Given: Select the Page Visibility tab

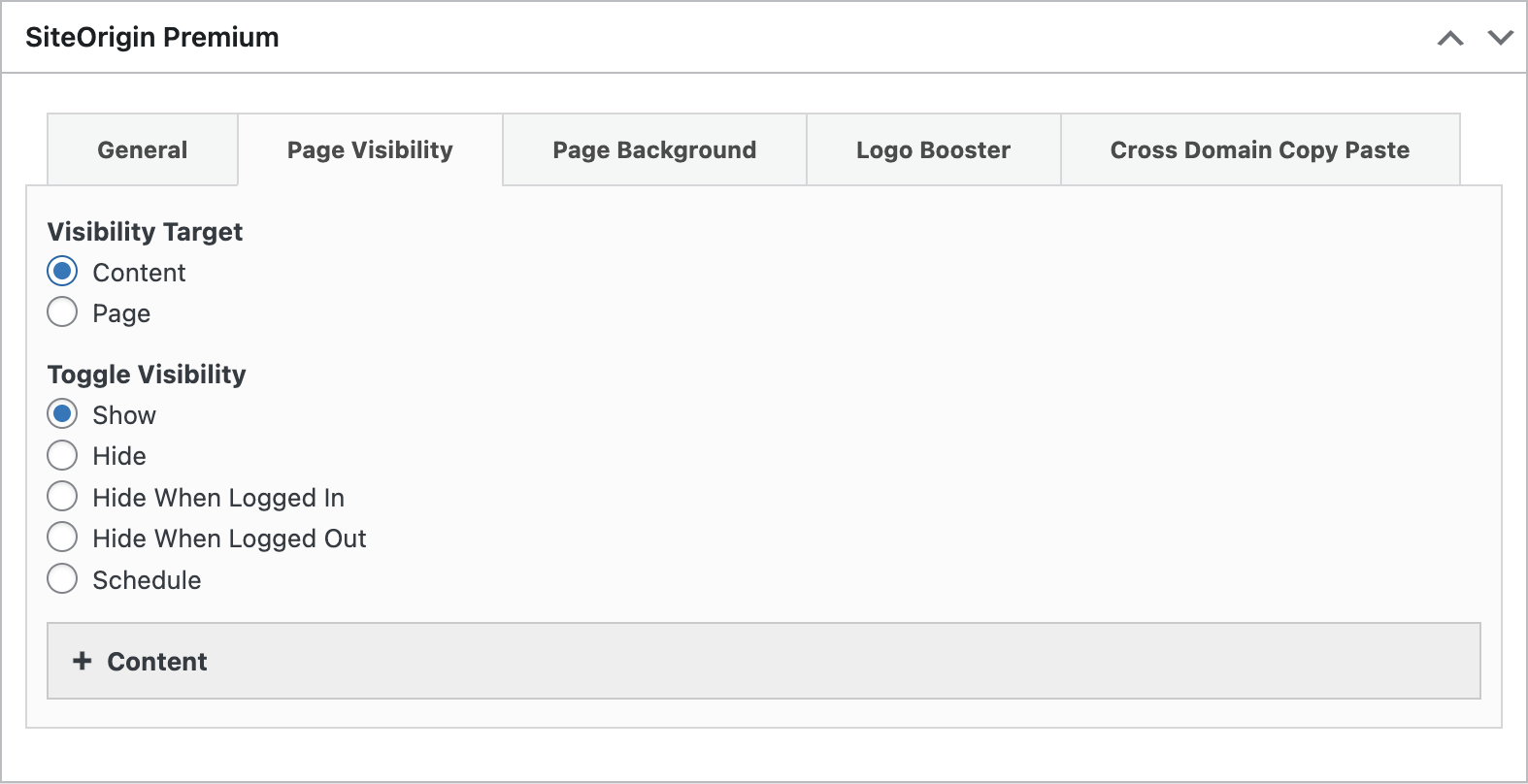Looking at the screenshot, I should click(369, 149).
